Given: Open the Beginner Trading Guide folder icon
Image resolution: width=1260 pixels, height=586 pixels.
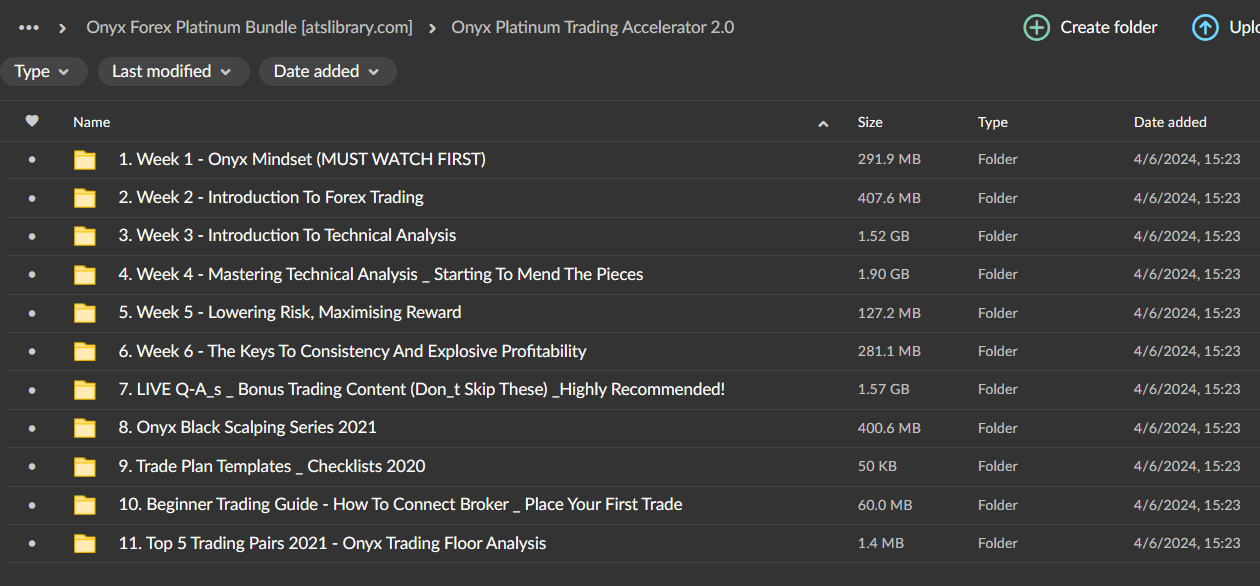Looking at the screenshot, I should pos(84,504).
